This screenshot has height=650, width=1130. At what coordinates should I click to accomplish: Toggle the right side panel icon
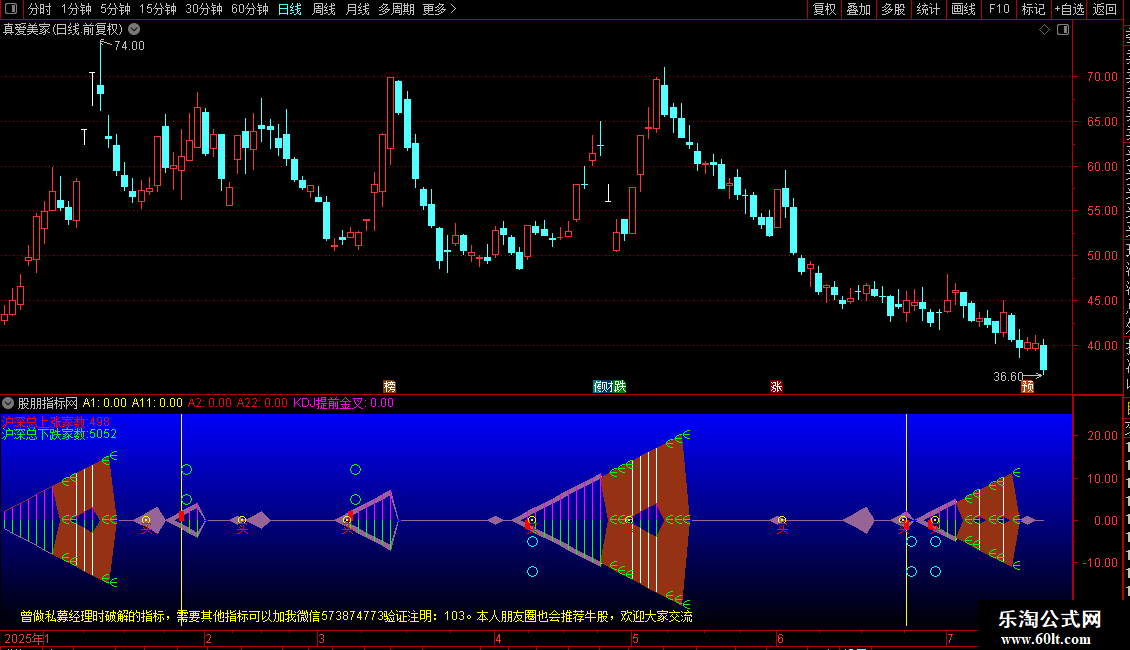pyautogui.click(x=1063, y=30)
